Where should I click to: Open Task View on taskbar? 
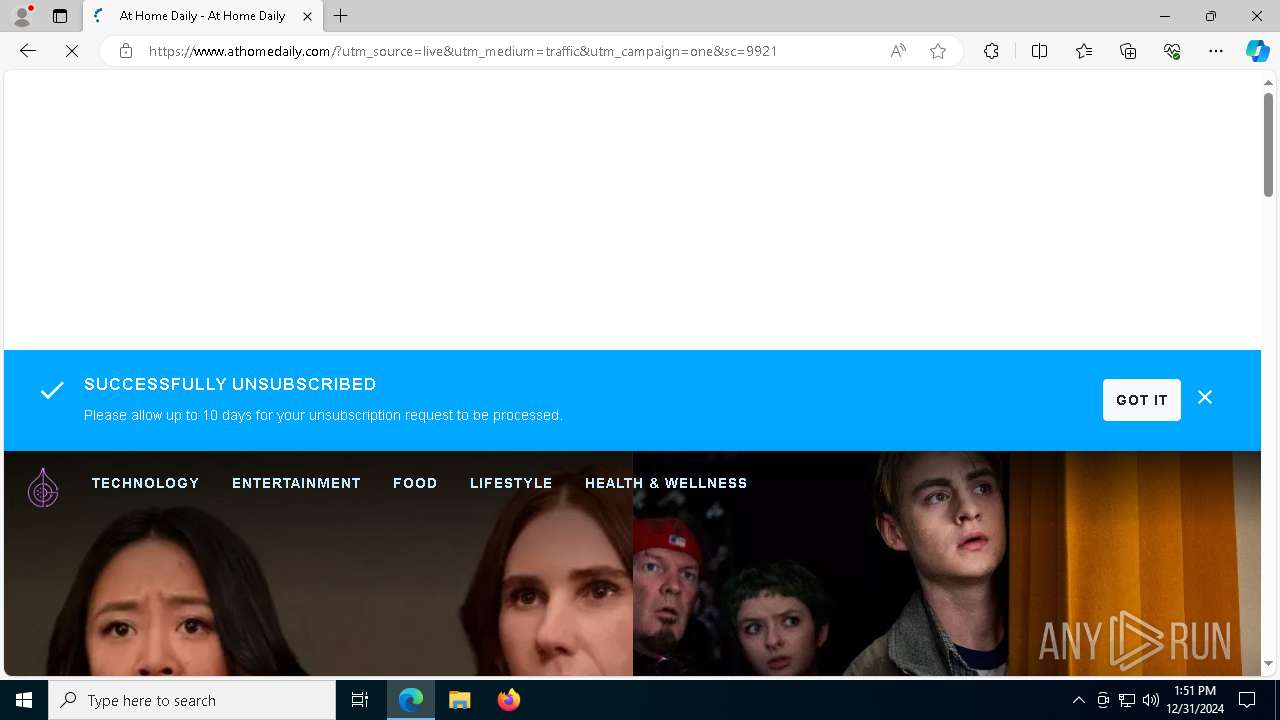coord(360,700)
